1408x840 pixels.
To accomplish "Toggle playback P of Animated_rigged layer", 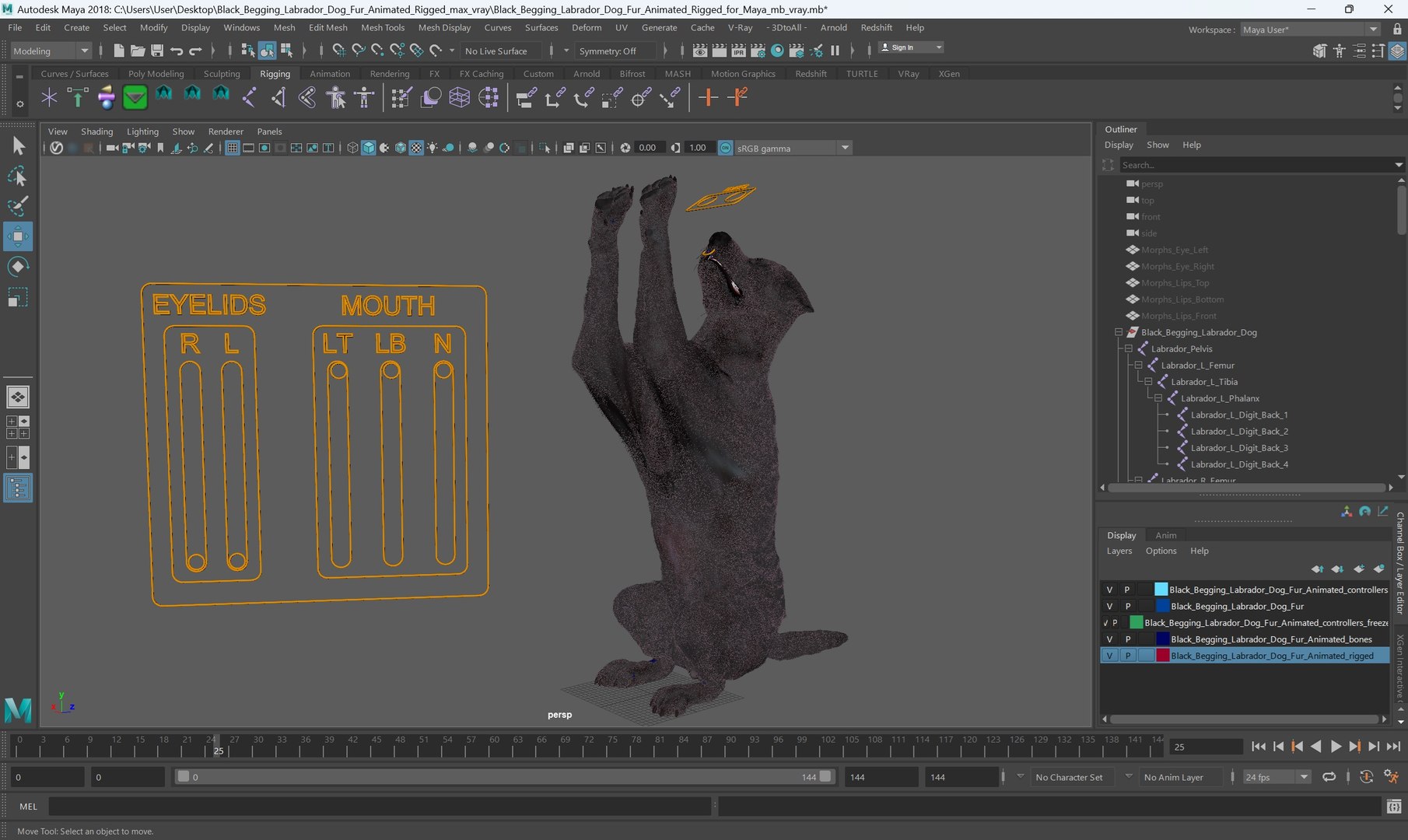I will pos(1127,656).
